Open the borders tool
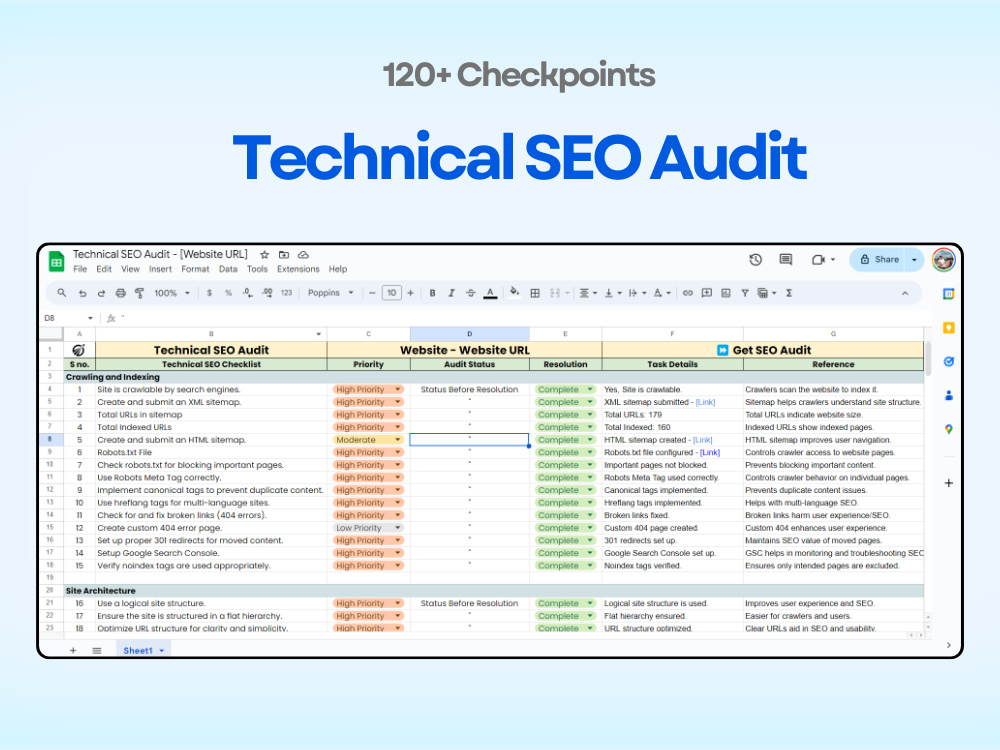 (x=535, y=293)
